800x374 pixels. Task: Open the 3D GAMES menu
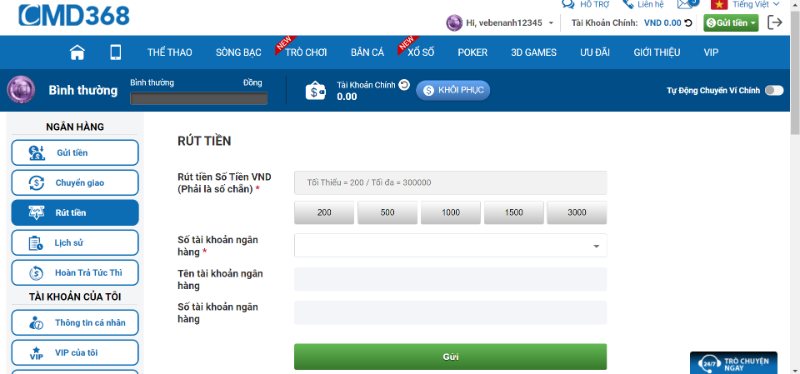pyautogui.click(x=534, y=52)
